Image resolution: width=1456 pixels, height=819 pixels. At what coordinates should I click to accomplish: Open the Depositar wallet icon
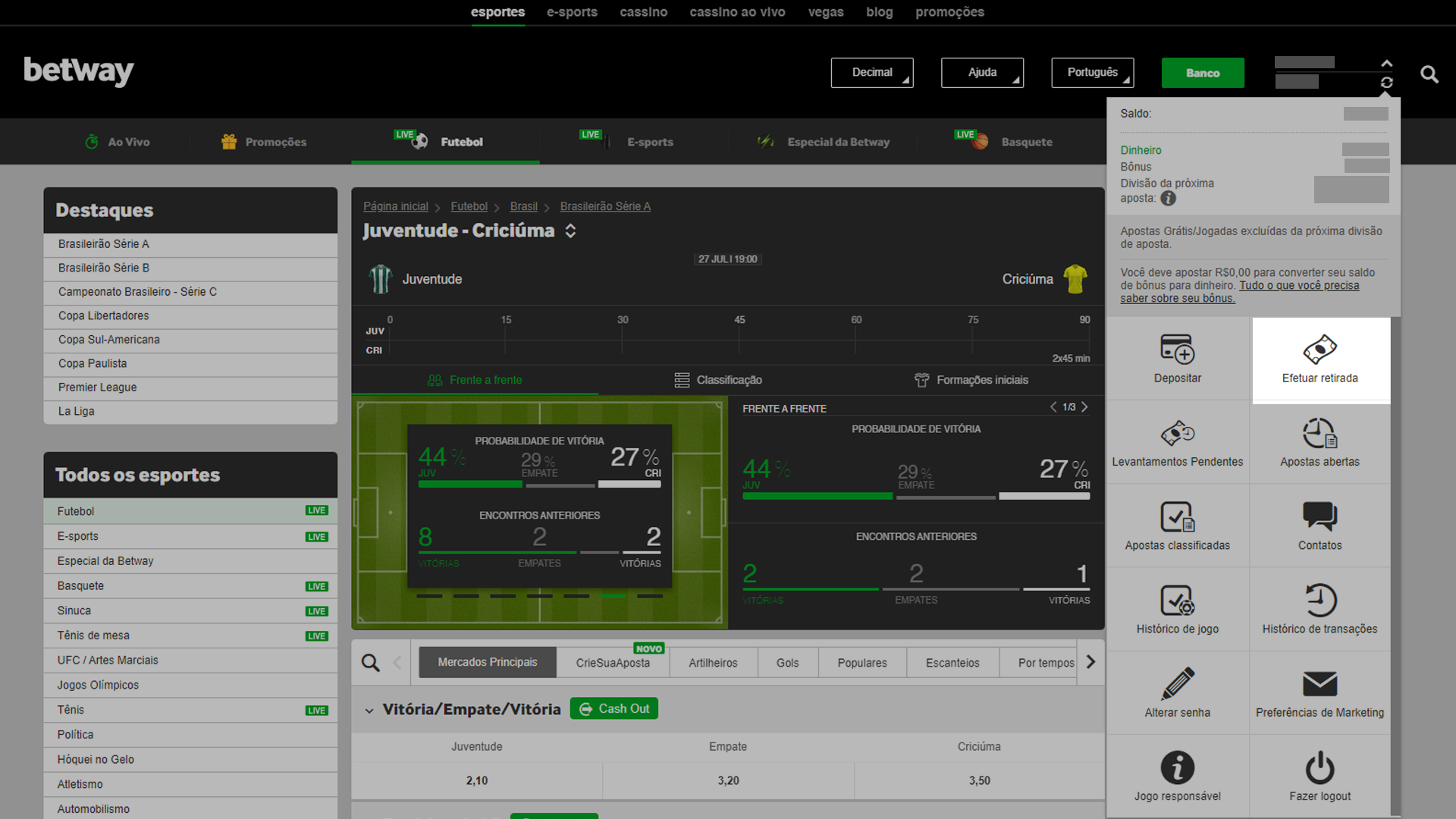1177,350
